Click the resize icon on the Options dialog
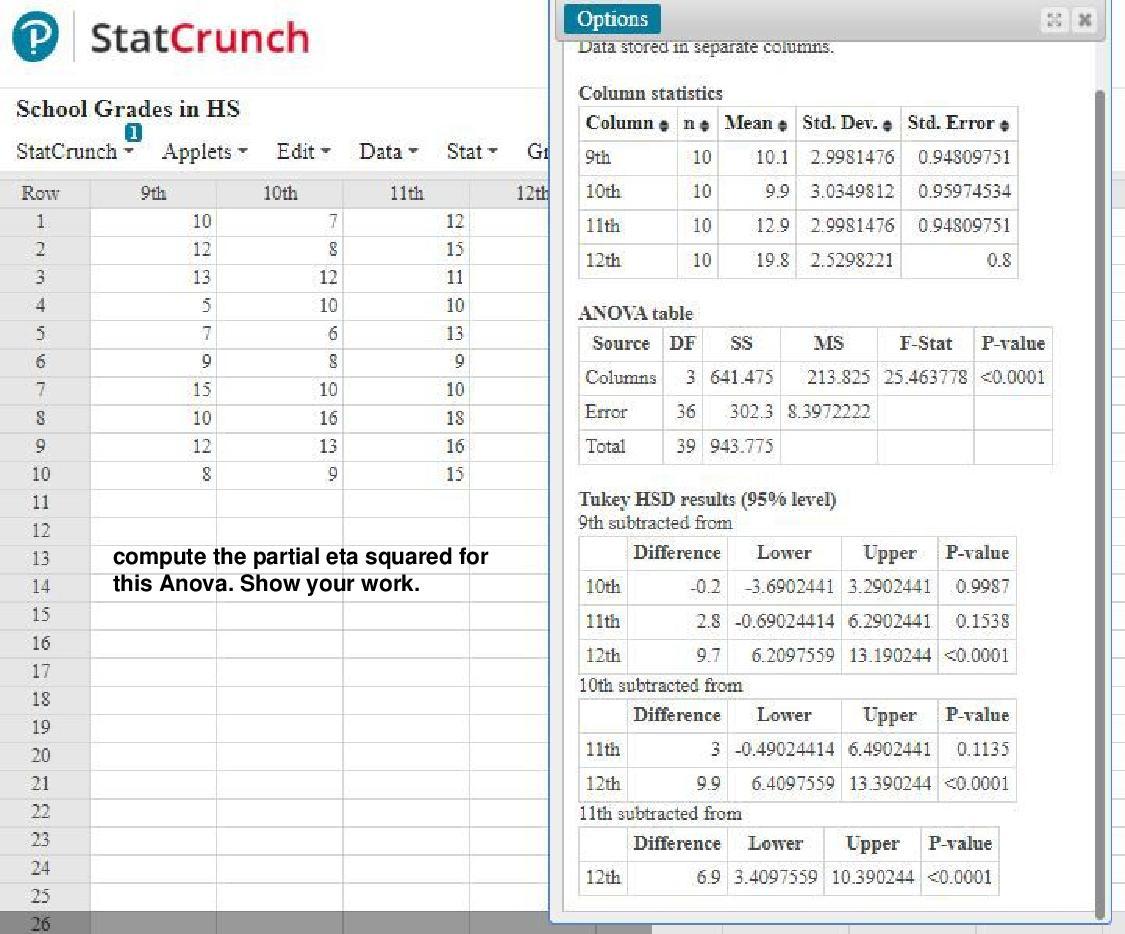 pyautogui.click(x=1055, y=19)
